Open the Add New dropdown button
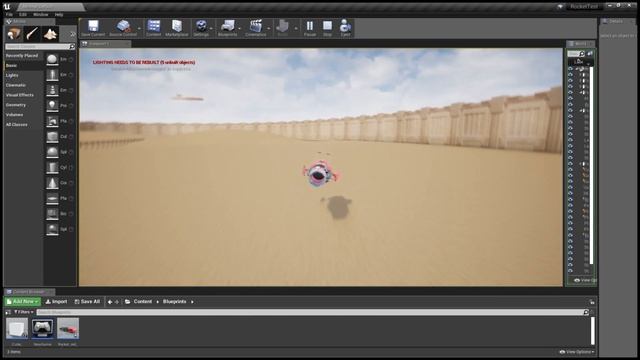Screen dimensions: 640x360 [22, 302]
